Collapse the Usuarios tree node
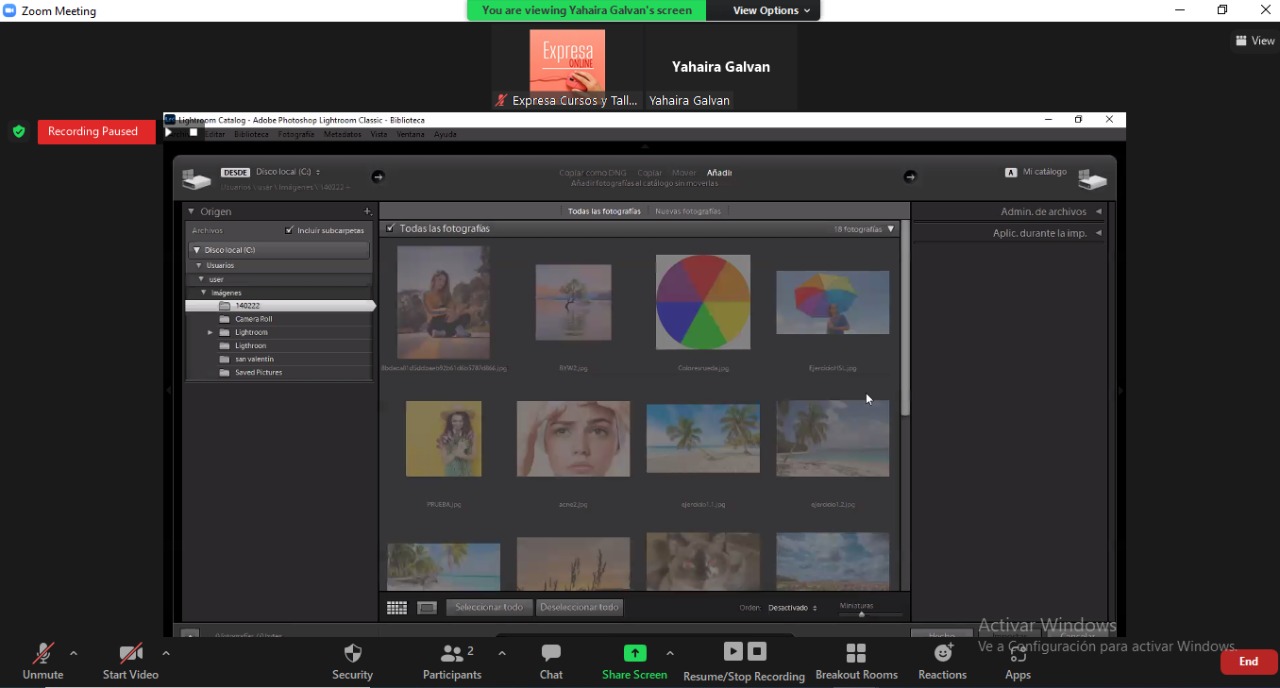Viewport: 1280px width, 688px height. coord(199,266)
